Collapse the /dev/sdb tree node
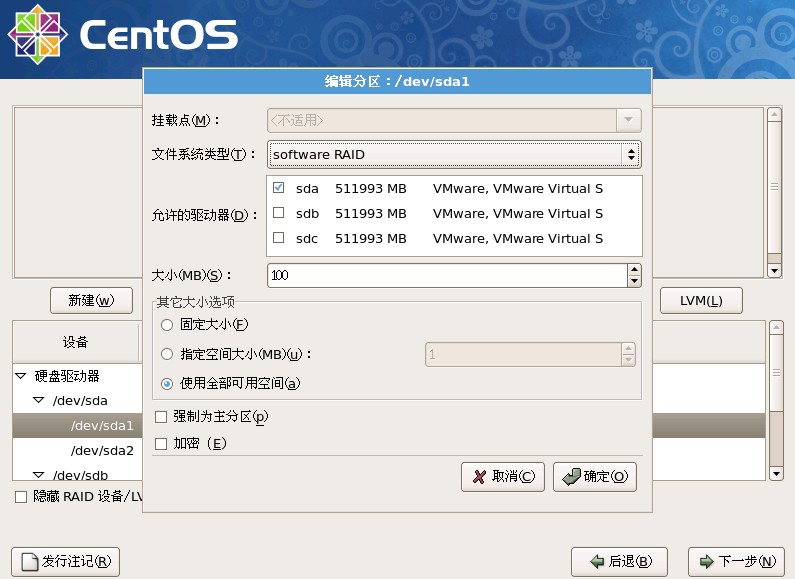This screenshot has width=795, height=579. pyautogui.click(x=39, y=475)
